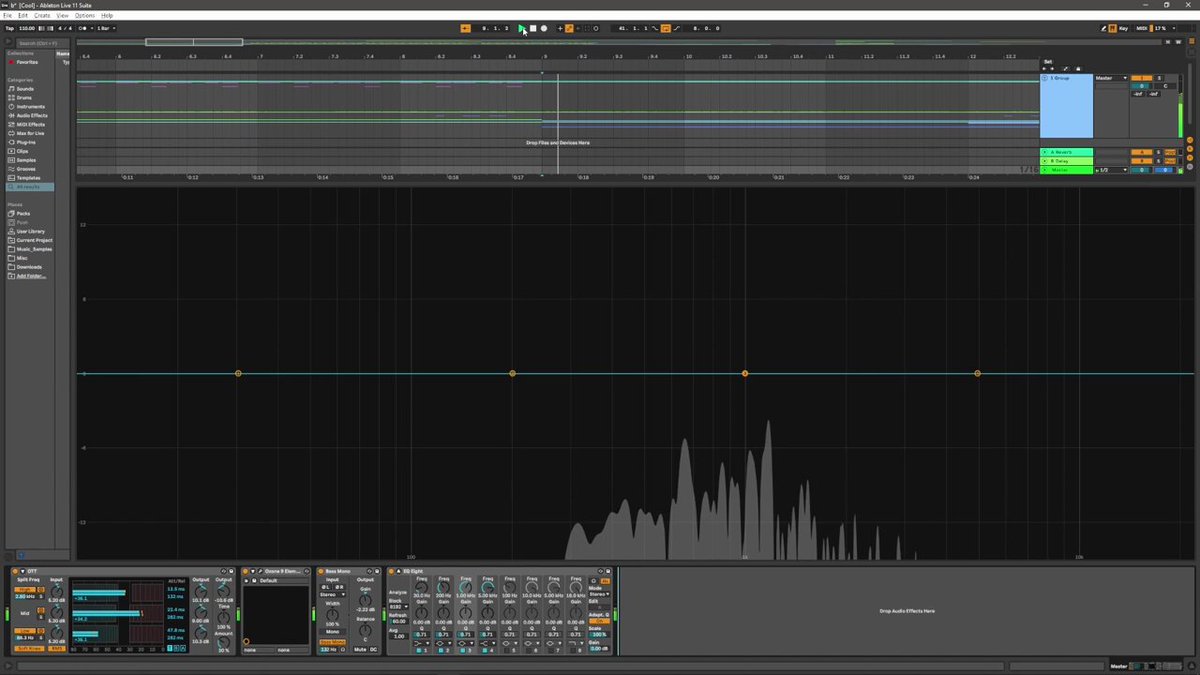Click the Add Folder link

tap(31, 275)
